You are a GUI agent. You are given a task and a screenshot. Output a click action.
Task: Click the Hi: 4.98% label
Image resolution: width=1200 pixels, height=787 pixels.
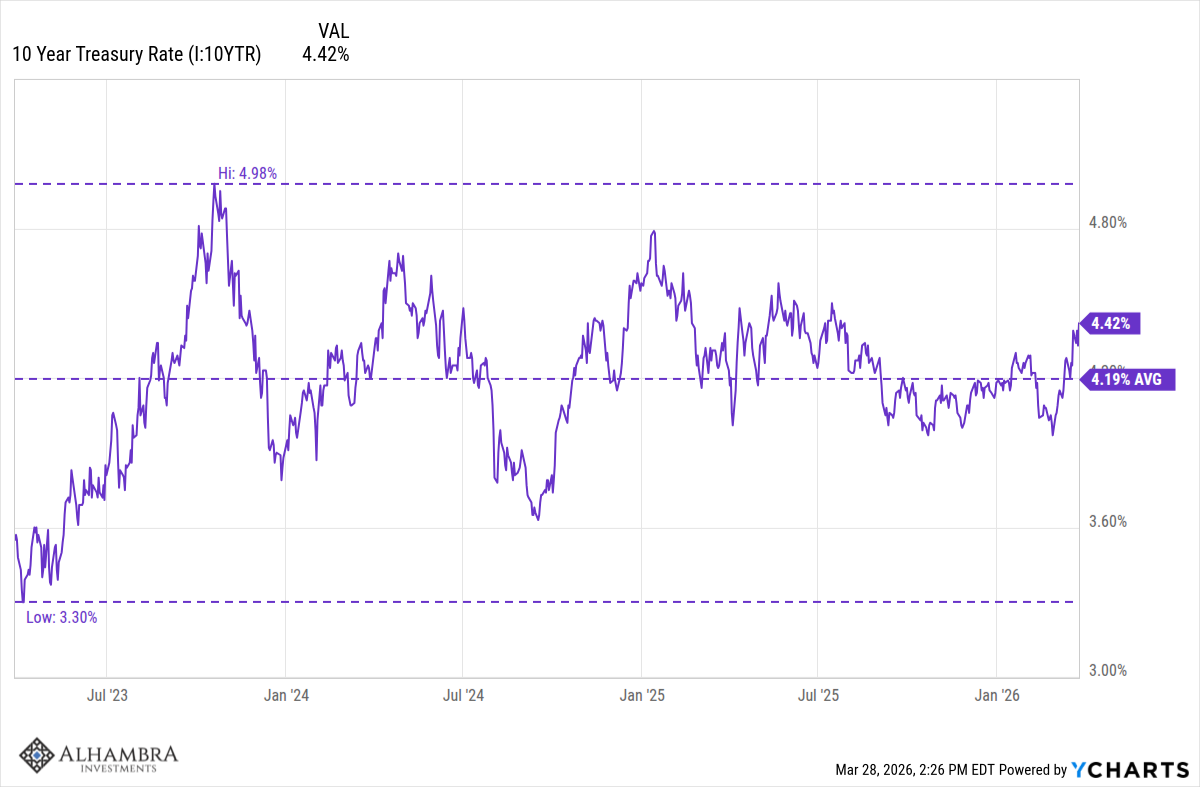[247, 173]
